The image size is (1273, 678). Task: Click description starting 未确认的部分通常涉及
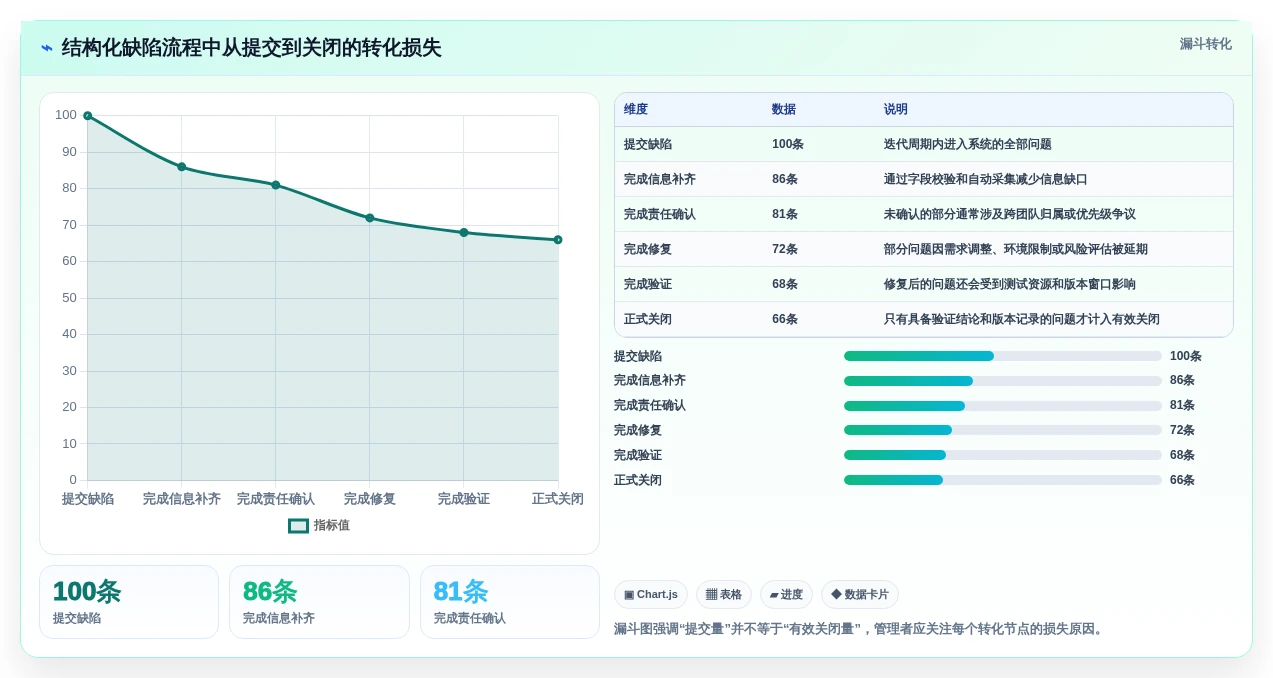1010,214
